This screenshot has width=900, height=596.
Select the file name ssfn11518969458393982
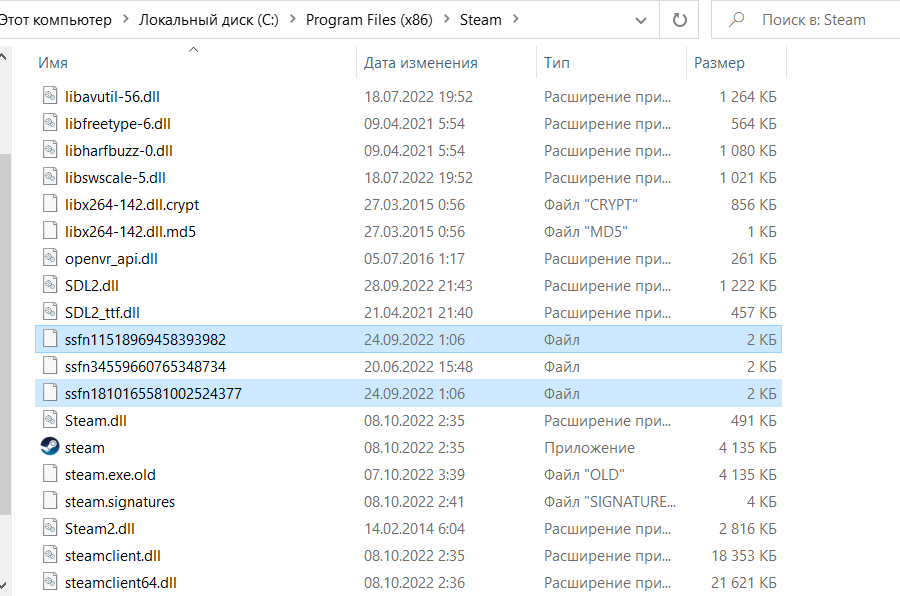pos(145,339)
